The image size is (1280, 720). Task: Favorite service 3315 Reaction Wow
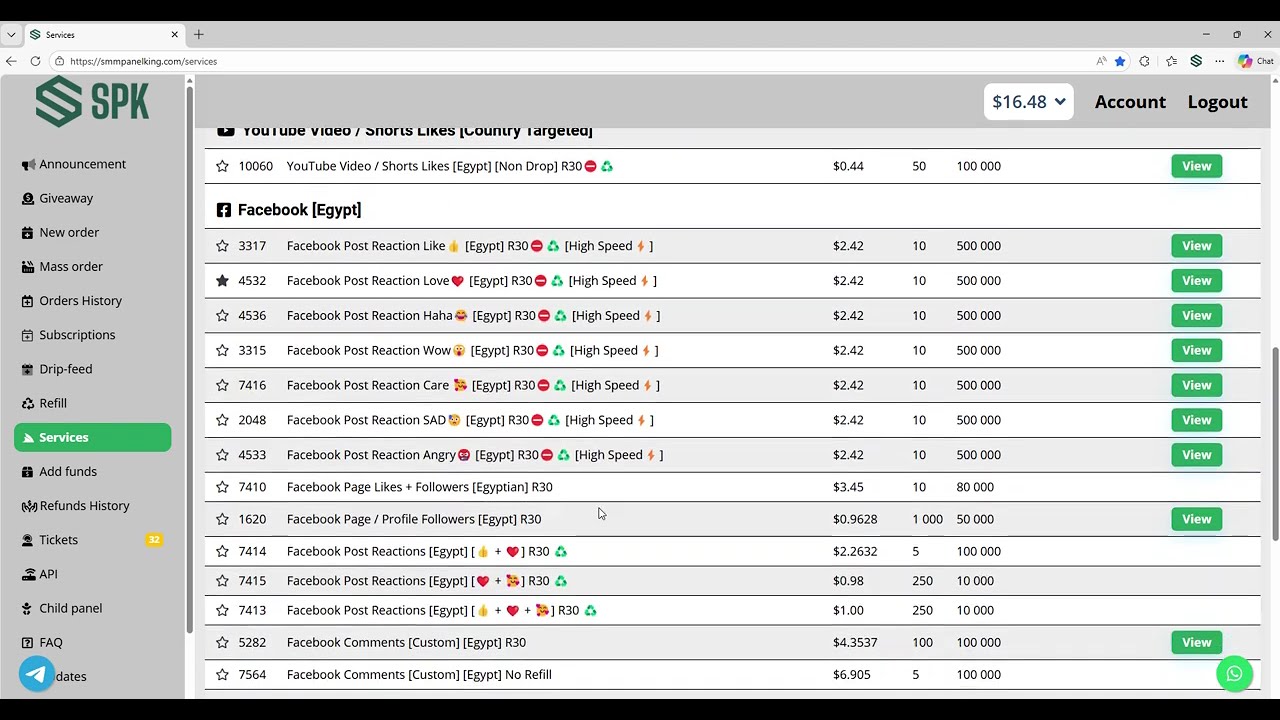(222, 351)
